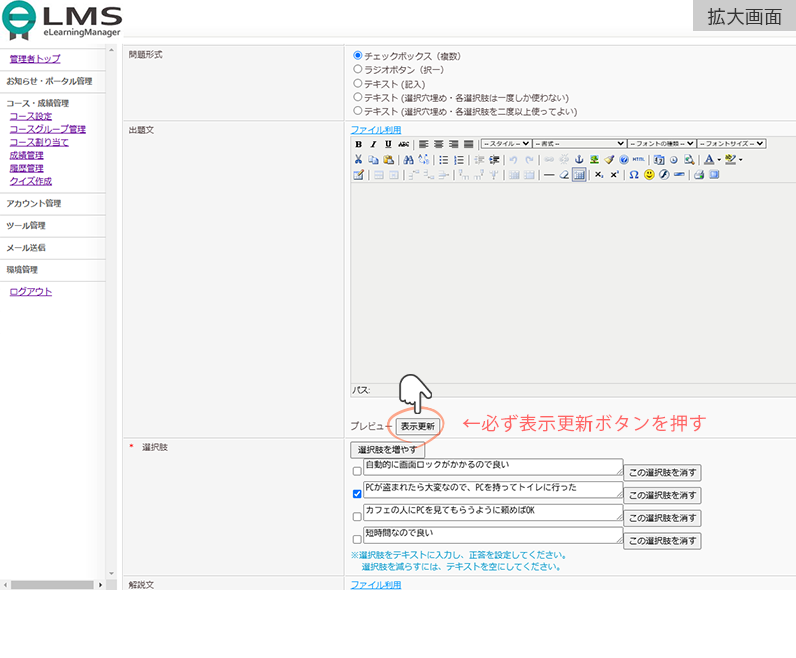796x658 pixels.
Task: Delete the 短時間なので良い choice
Action: 662,541
